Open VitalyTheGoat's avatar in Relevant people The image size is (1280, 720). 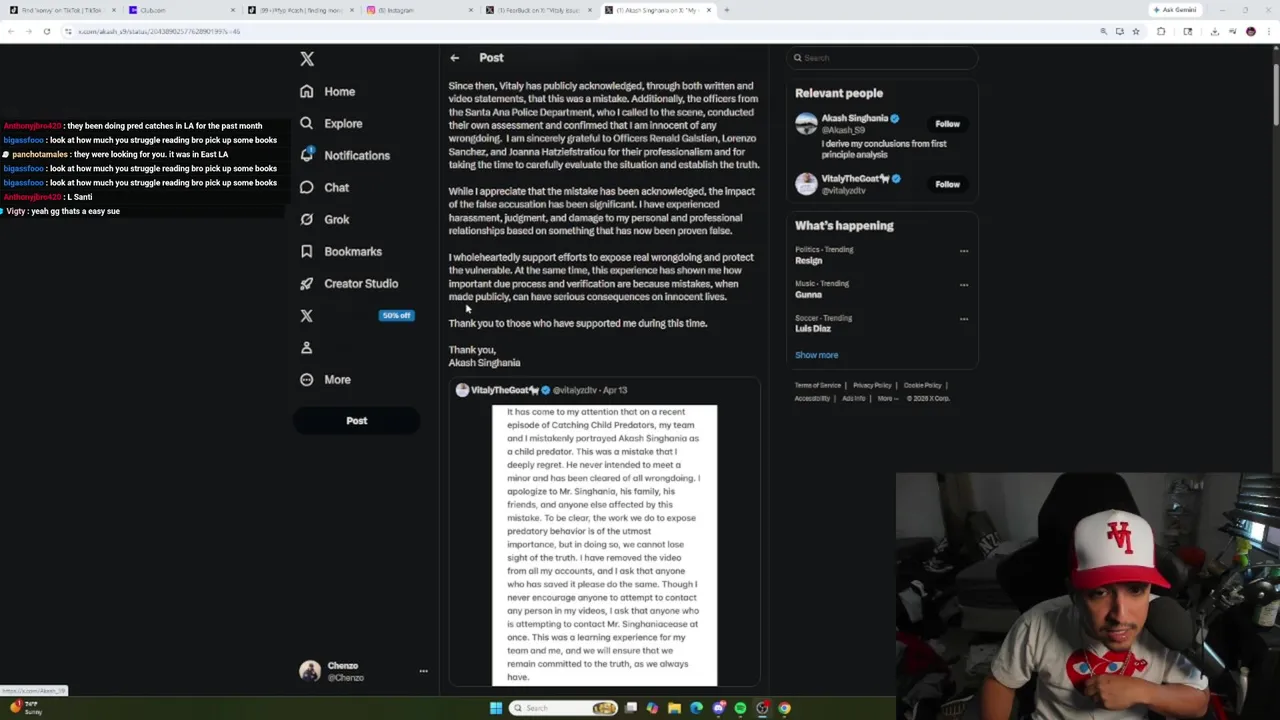[806, 184]
